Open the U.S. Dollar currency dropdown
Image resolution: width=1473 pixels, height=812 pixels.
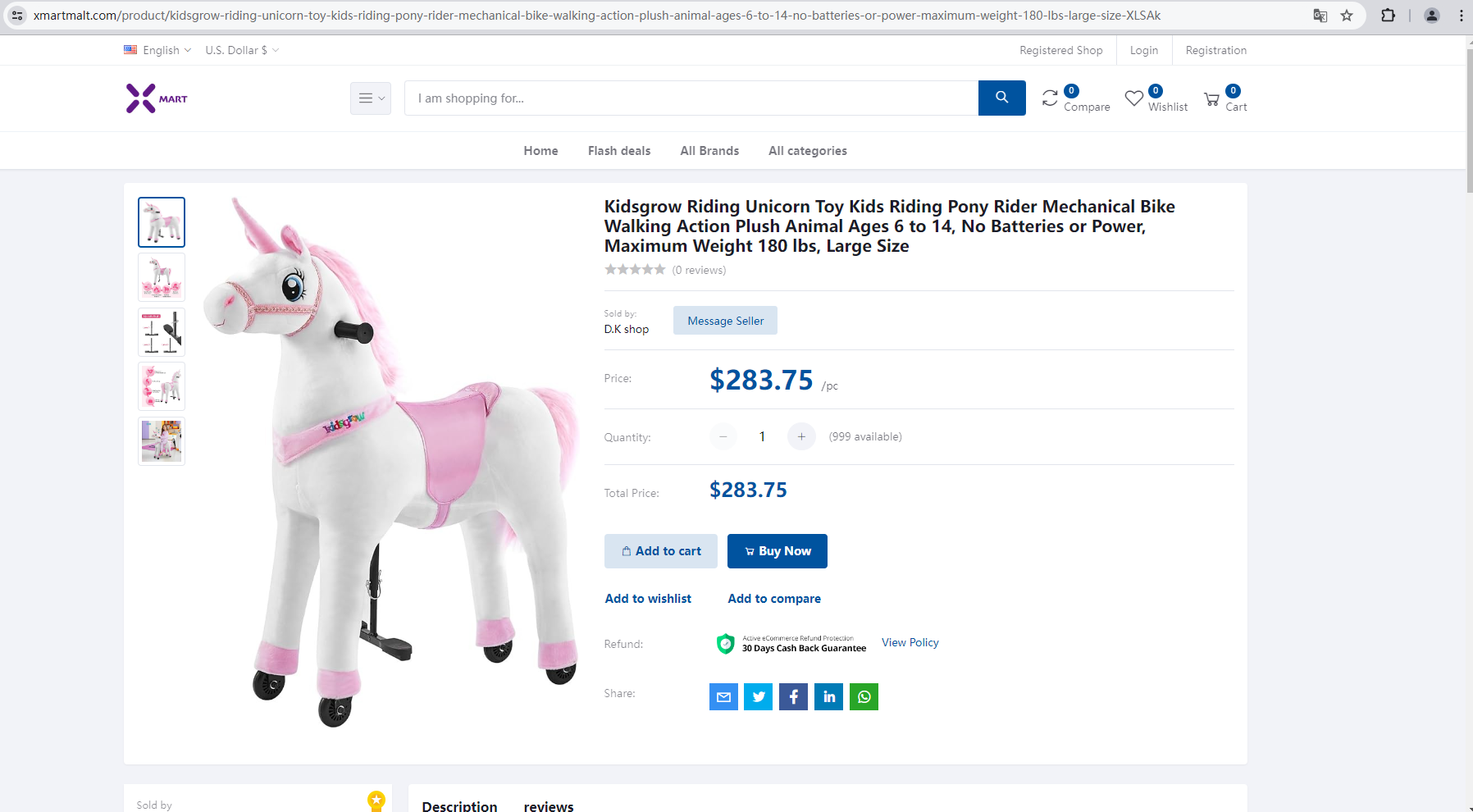pos(242,50)
